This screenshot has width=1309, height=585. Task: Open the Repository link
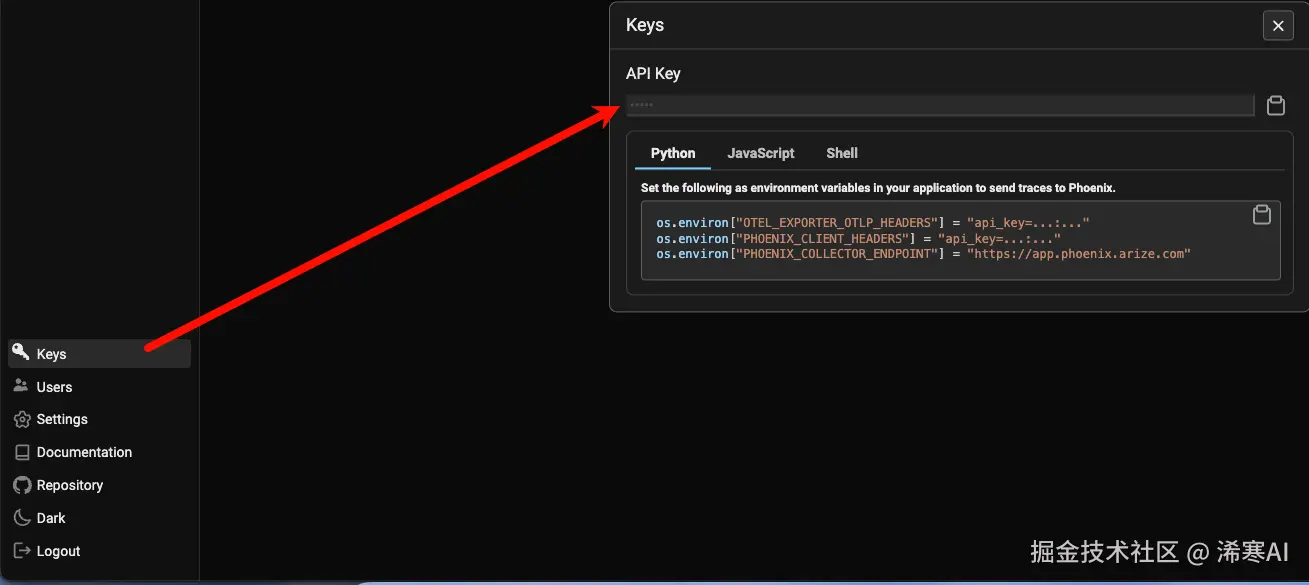coord(99,485)
